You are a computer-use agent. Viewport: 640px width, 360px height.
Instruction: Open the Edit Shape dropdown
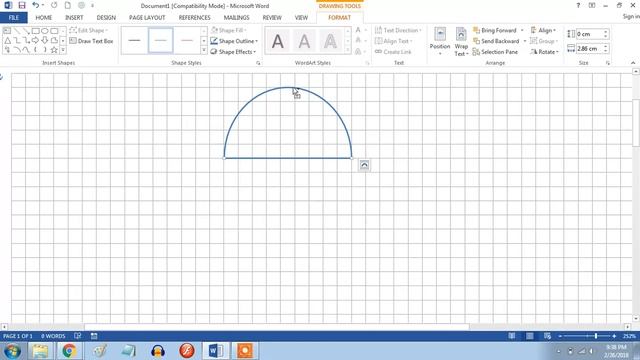coord(89,31)
